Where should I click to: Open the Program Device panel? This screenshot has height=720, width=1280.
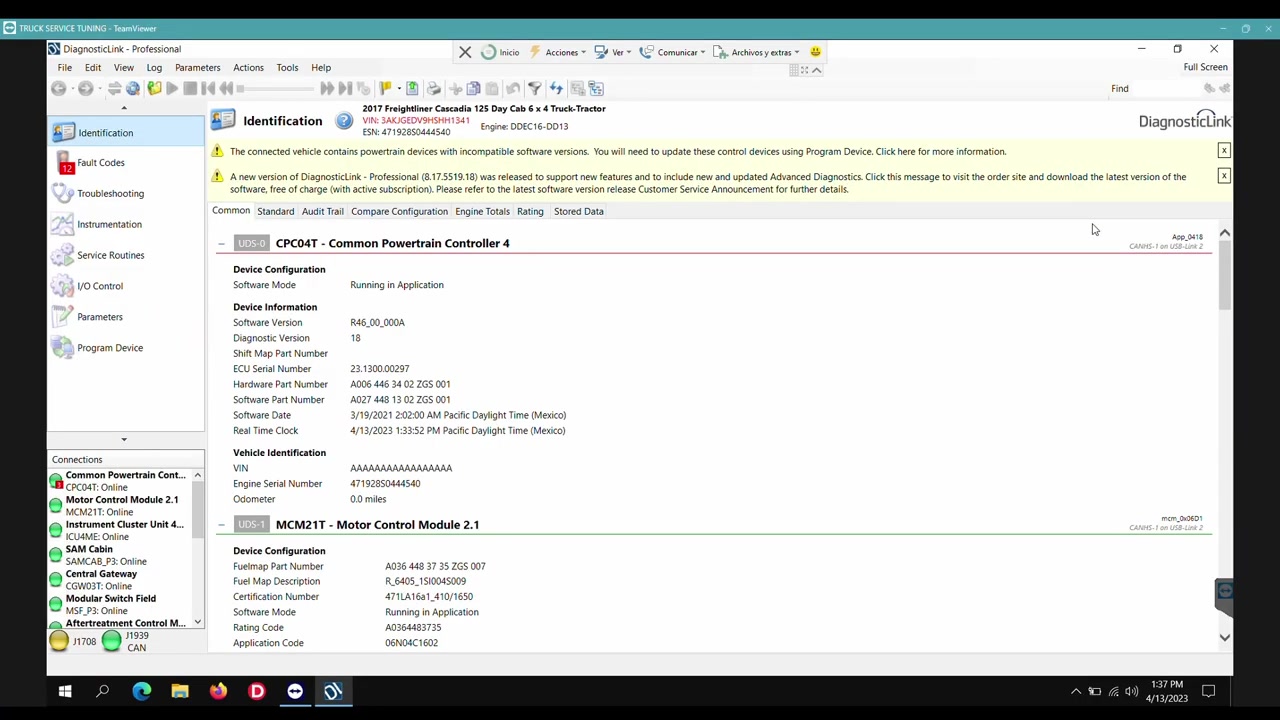pos(109,348)
